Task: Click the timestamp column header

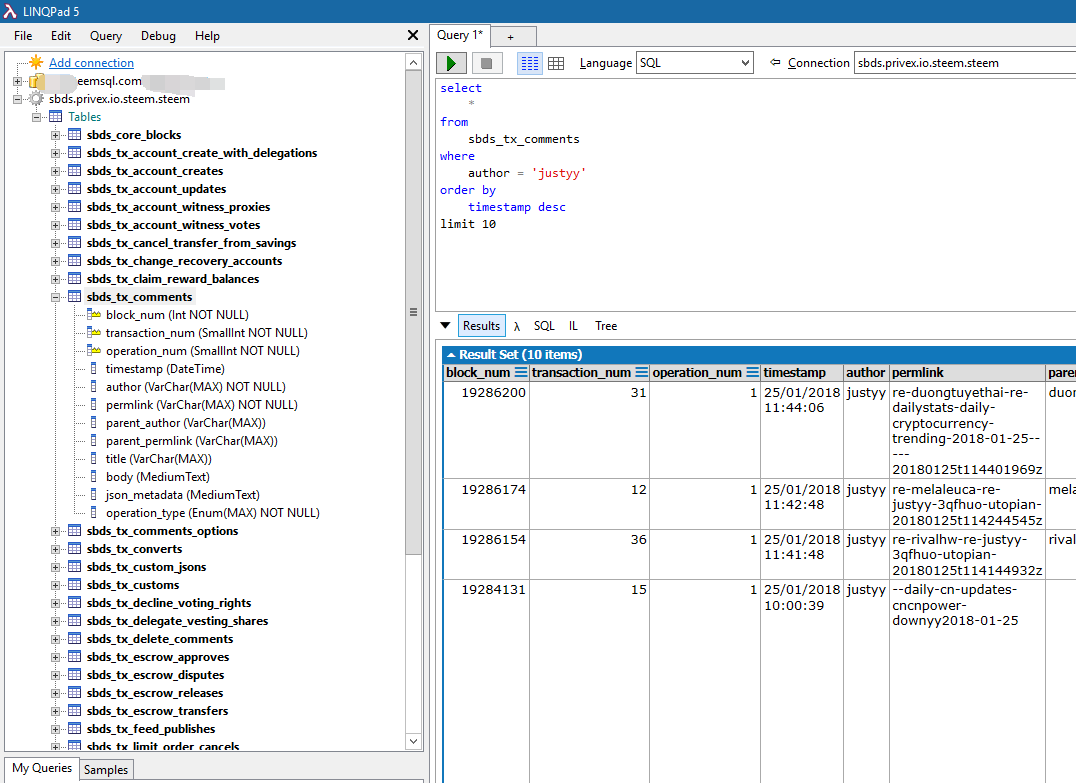Action: (802, 373)
